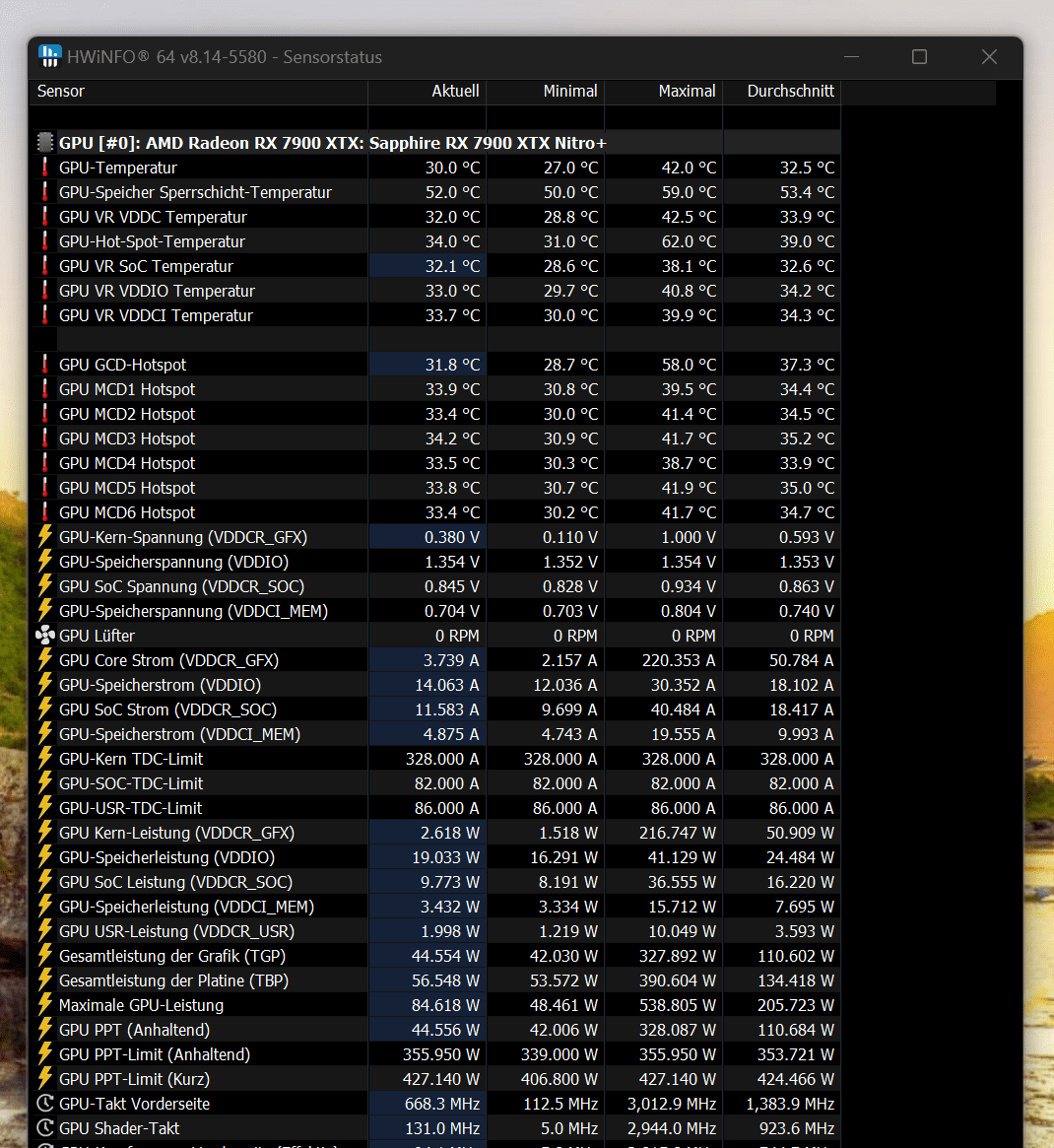Click thermometer icon beside GPU VR SoC Temperatur
The image size is (1054, 1148).
click(x=45, y=266)
